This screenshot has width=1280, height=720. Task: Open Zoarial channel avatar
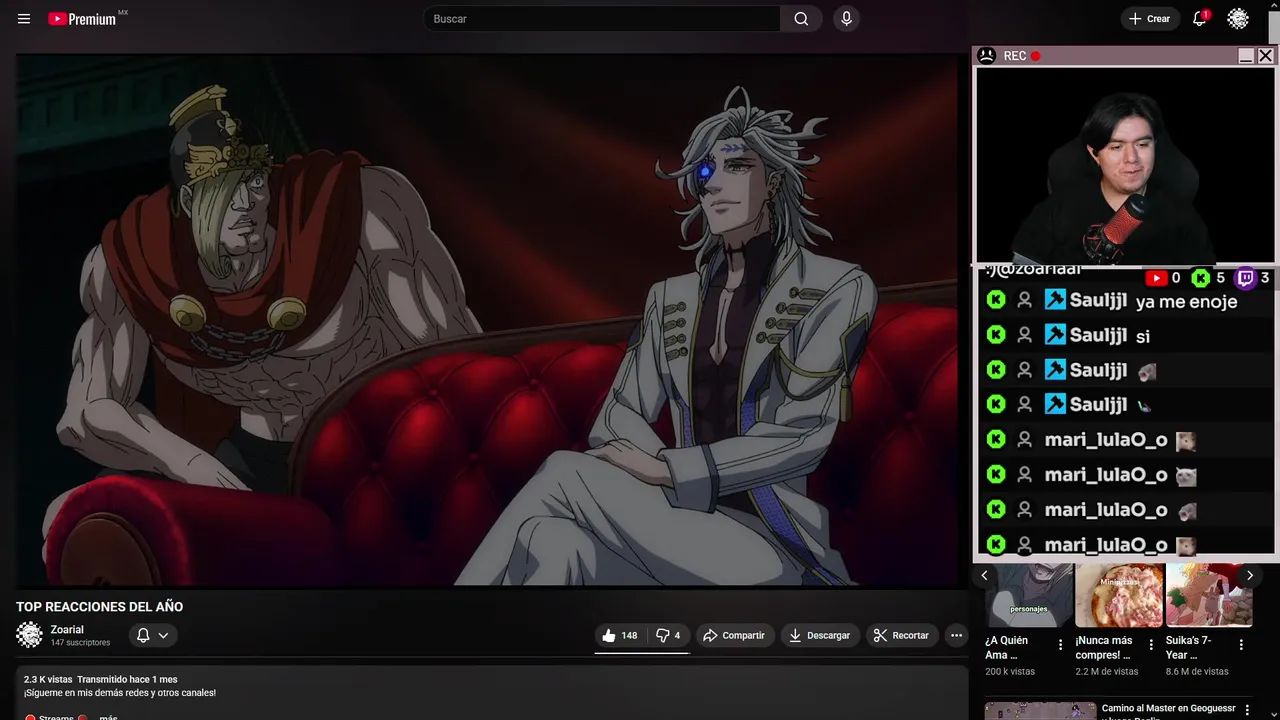(x=29, y=635)
